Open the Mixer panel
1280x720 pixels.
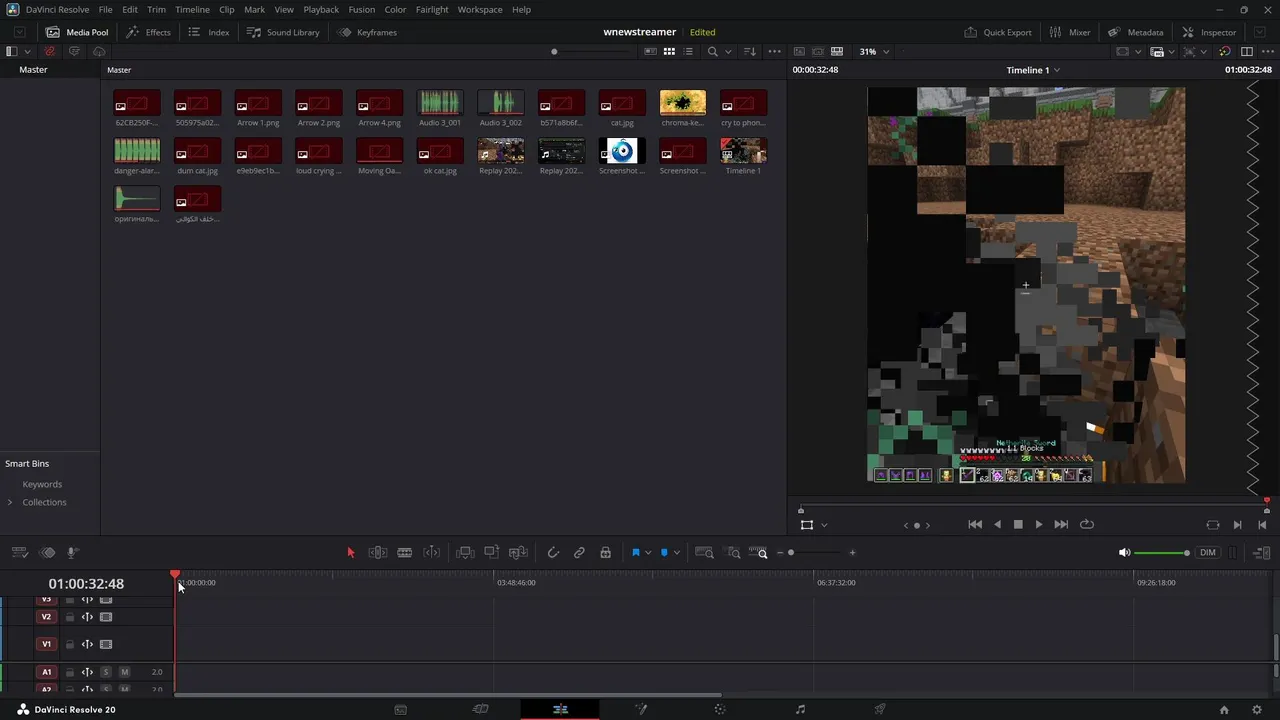(1070, 32)
